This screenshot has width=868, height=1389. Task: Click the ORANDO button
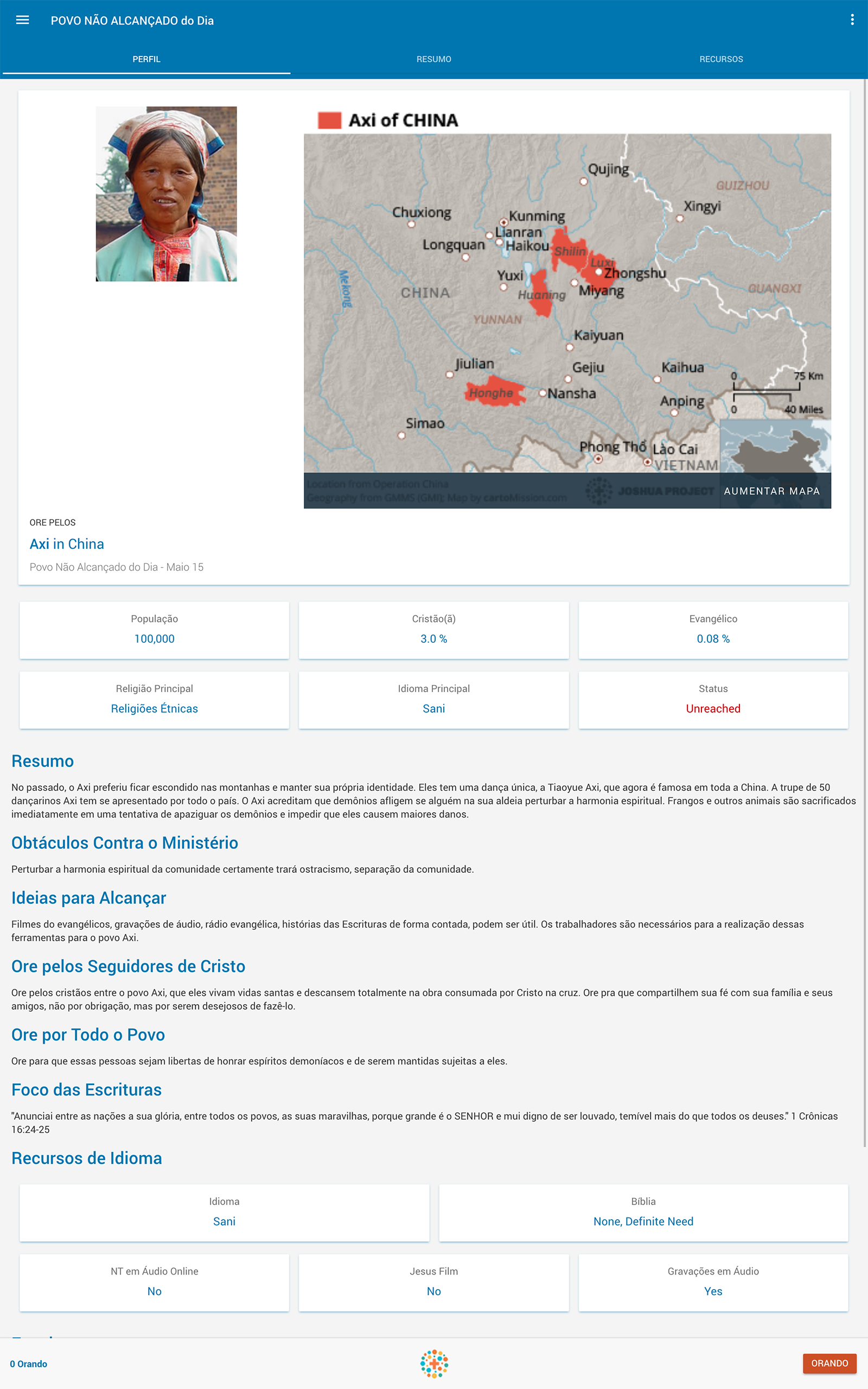tap(829, 1363)
